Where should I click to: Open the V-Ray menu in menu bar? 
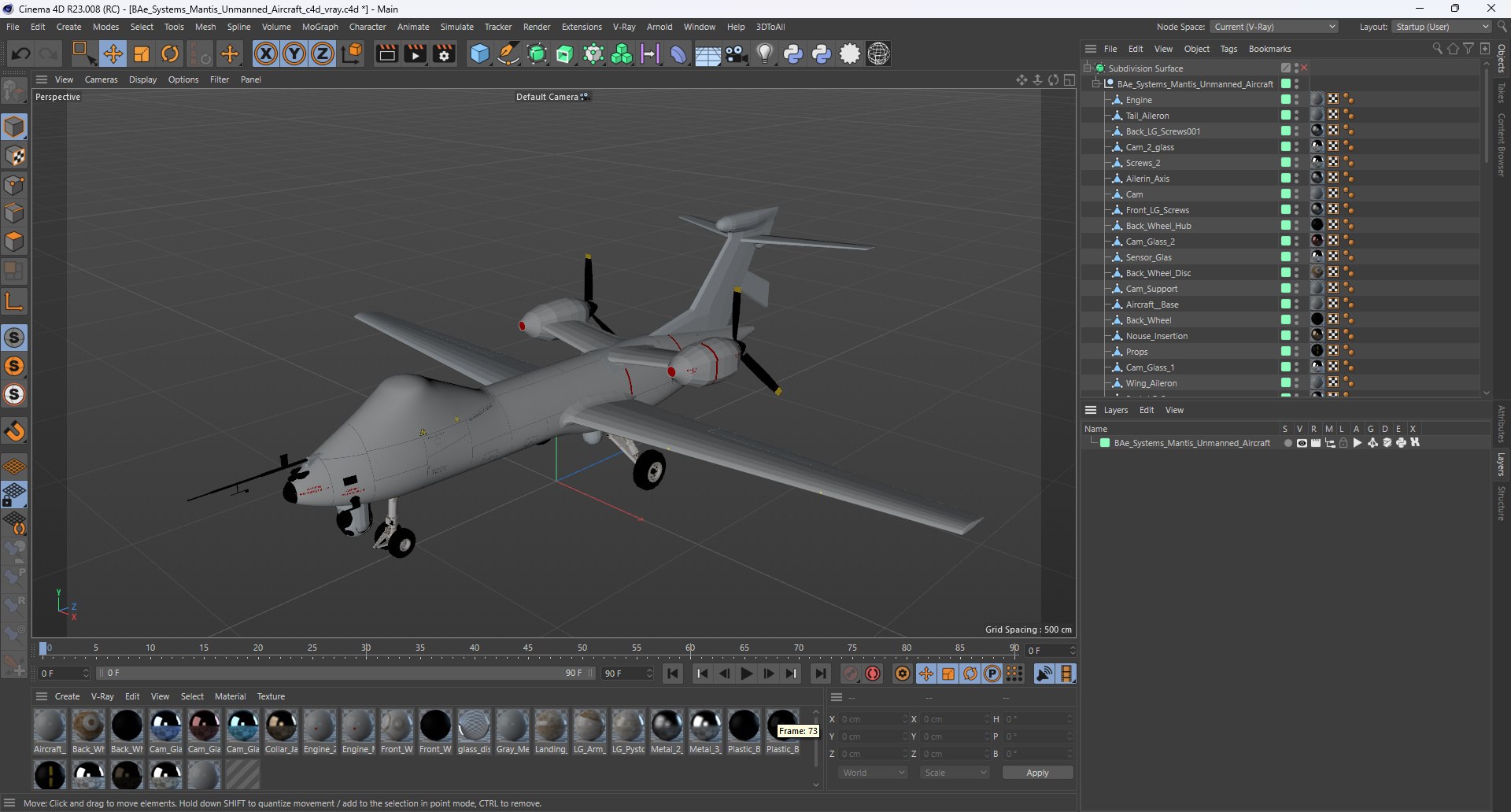(x=624, y=27)
